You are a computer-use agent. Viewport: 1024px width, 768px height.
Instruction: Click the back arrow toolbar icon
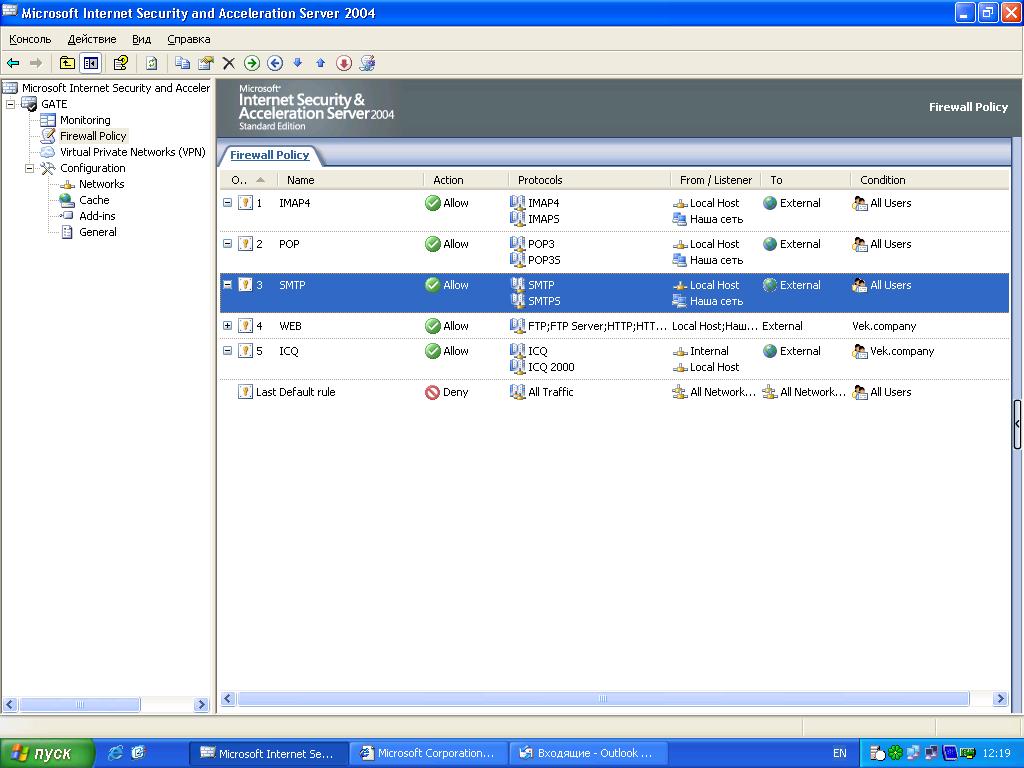click(13, 63)
